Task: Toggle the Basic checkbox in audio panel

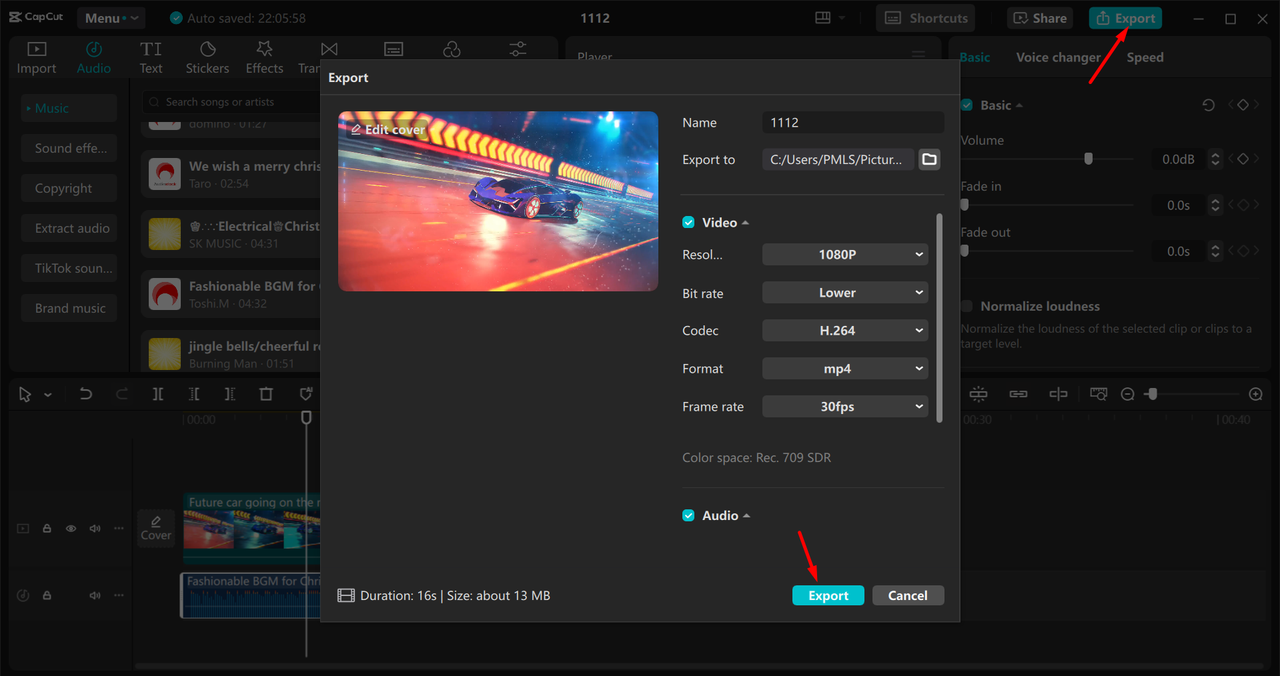Action: (x=966, y=105)
